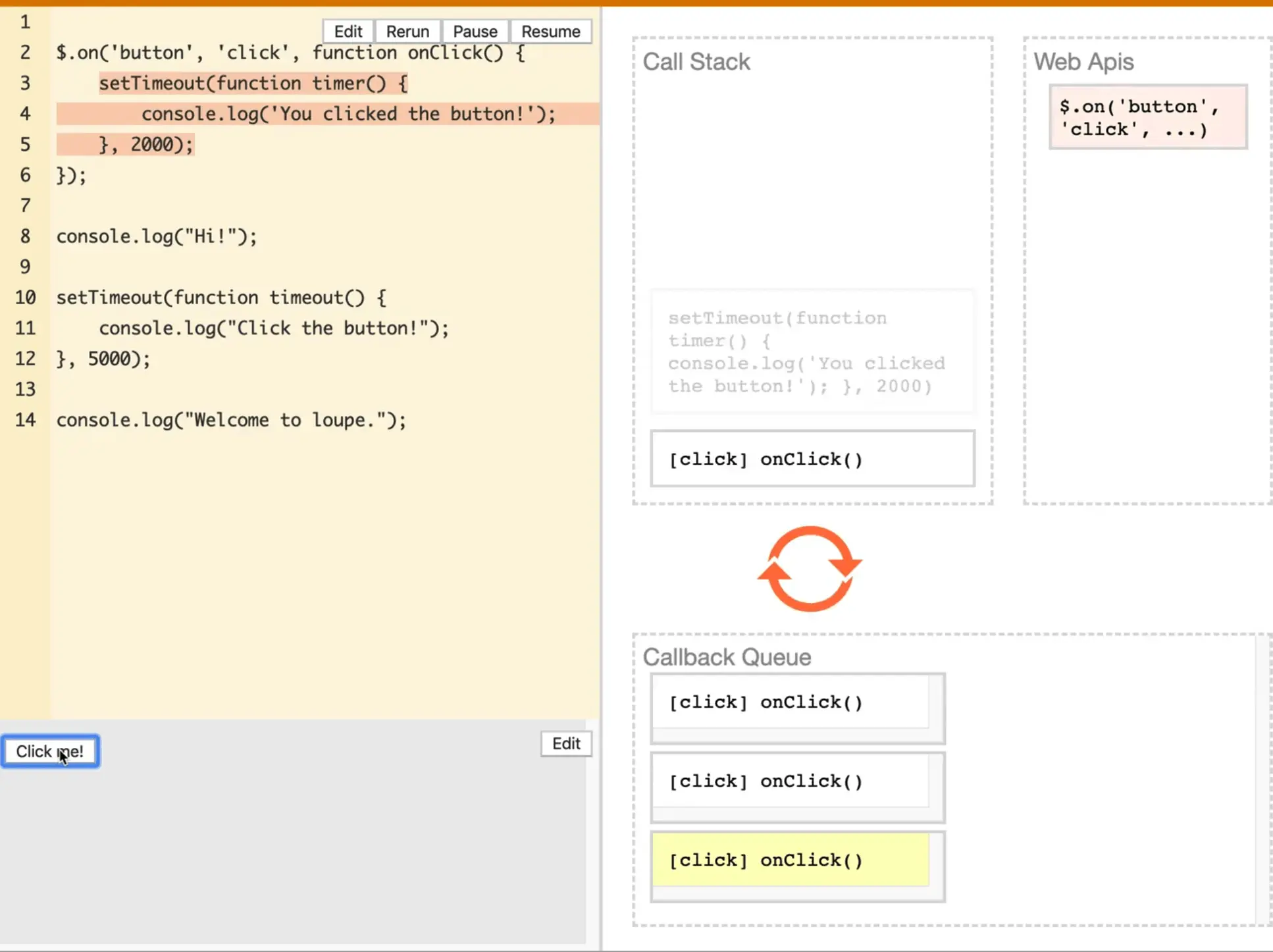Screen dimensions: 1273x952
Task: Click the Rerun button
Action: point(407,32)
